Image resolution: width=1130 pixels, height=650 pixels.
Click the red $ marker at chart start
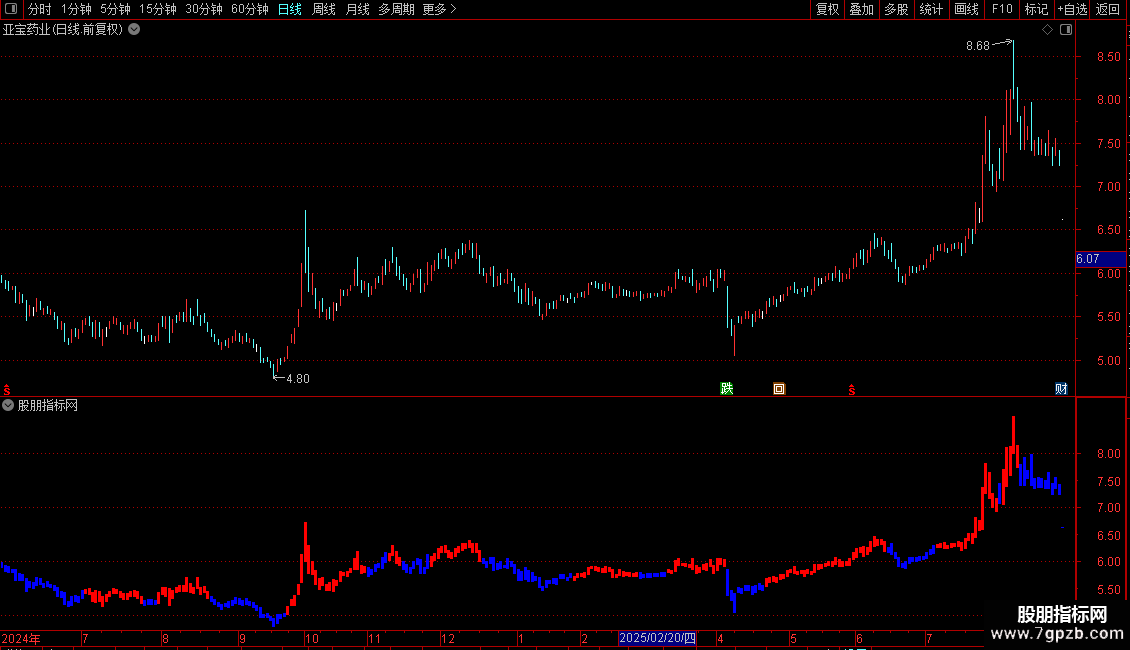point(6,390)
